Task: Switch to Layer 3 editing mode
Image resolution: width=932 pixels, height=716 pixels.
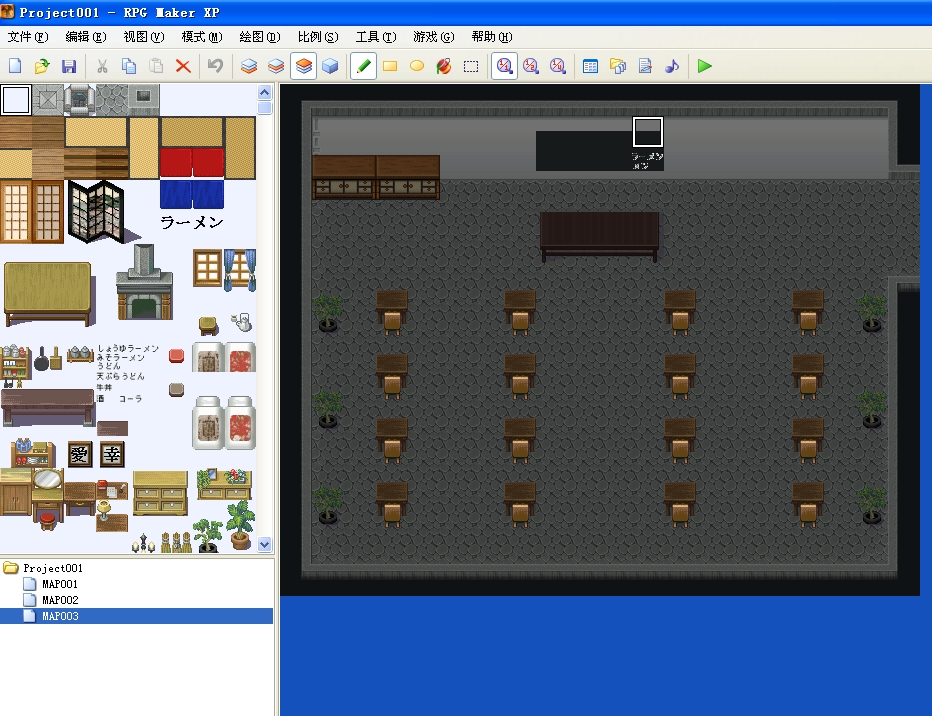Action: coord(303,66)
